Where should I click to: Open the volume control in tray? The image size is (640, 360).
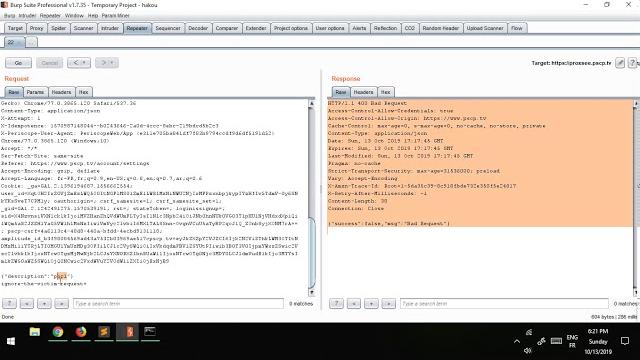[528, 350]
